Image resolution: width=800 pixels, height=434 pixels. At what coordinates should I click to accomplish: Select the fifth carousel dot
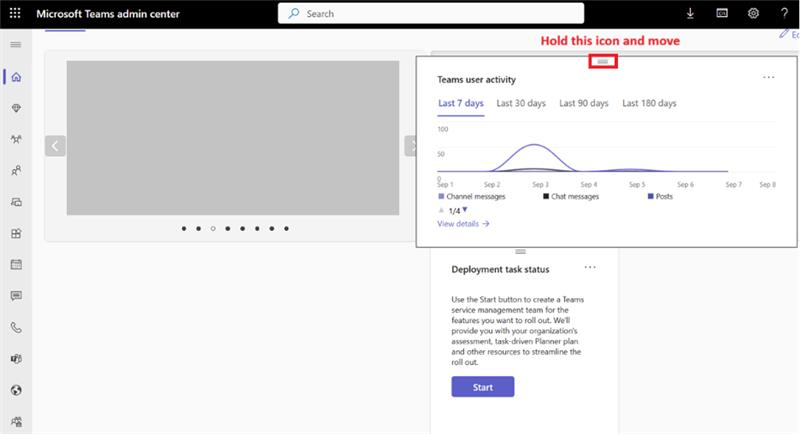[x=242, y=228]
